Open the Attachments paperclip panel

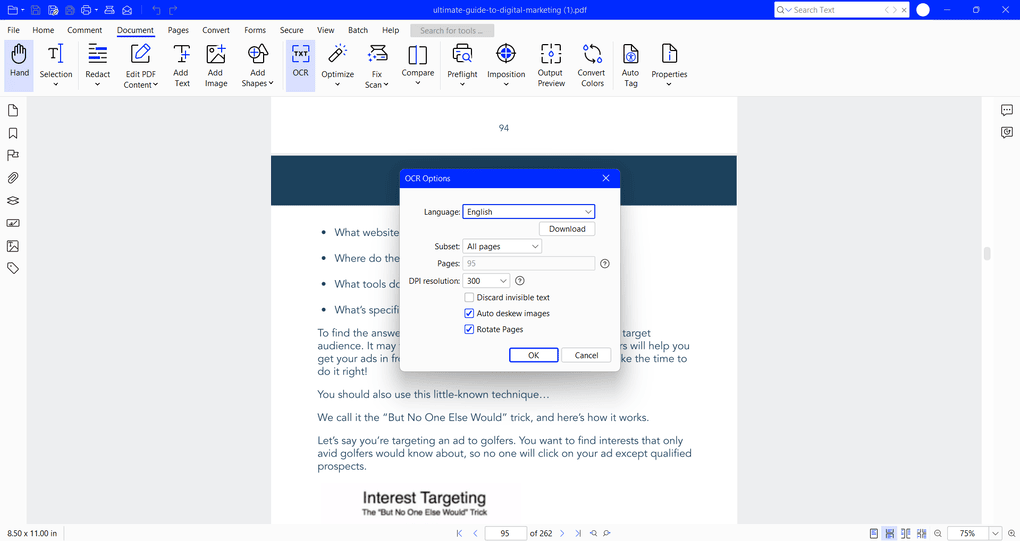point(12,178)
